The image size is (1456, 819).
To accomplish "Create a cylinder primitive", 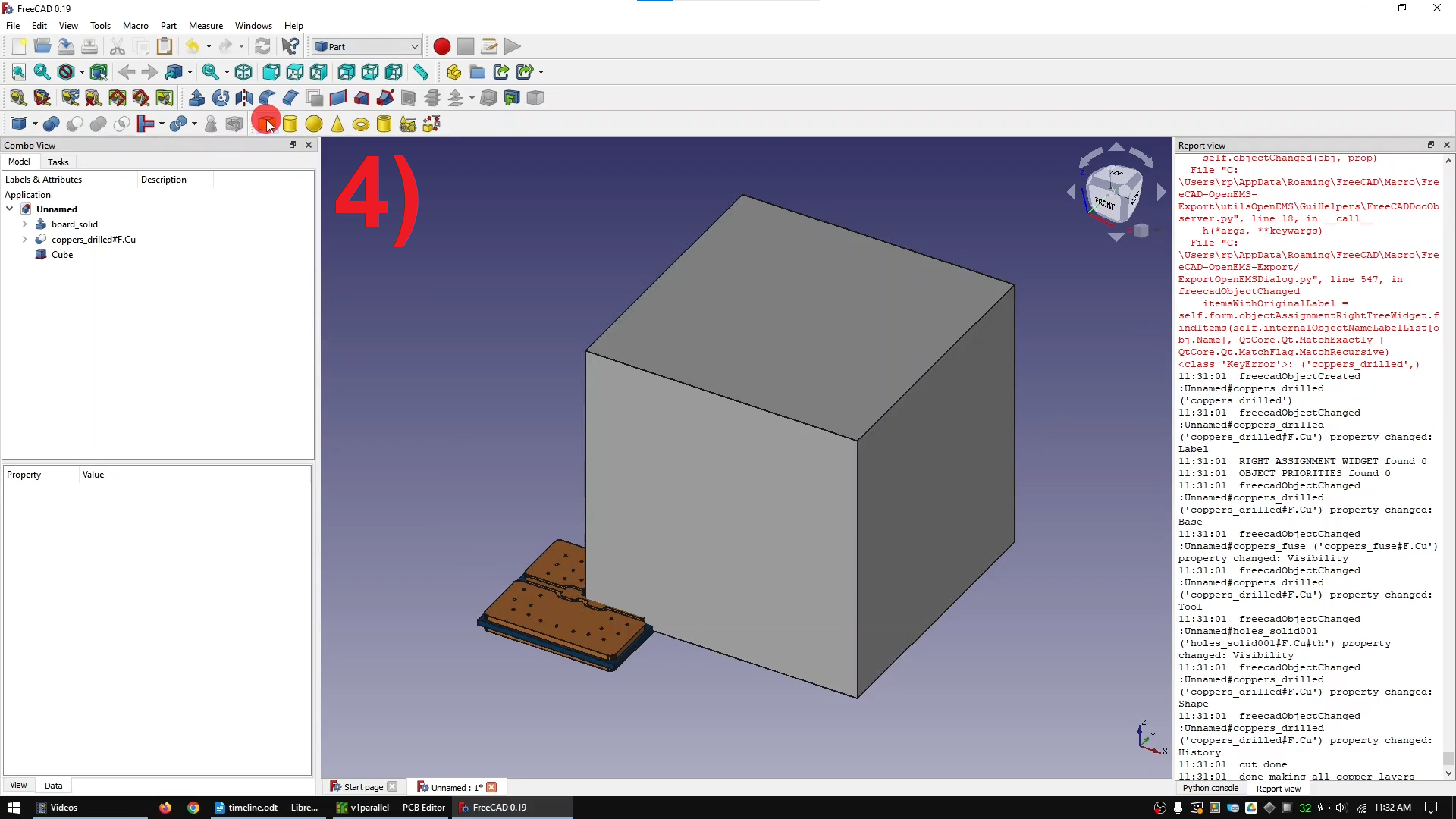I will click(290, 124).
